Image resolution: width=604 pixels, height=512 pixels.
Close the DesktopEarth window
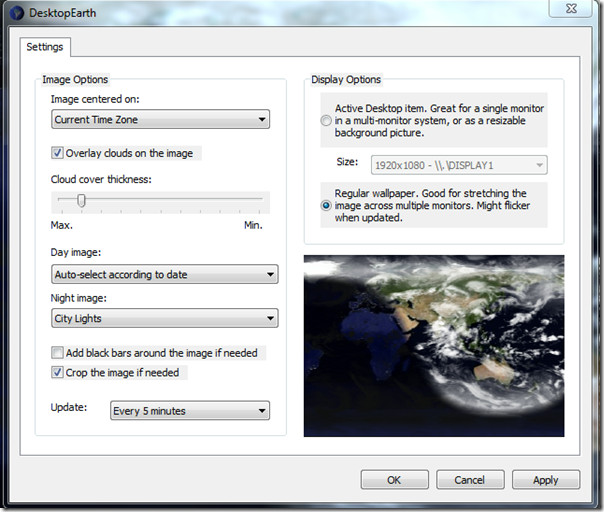click(x=571, y=8)
